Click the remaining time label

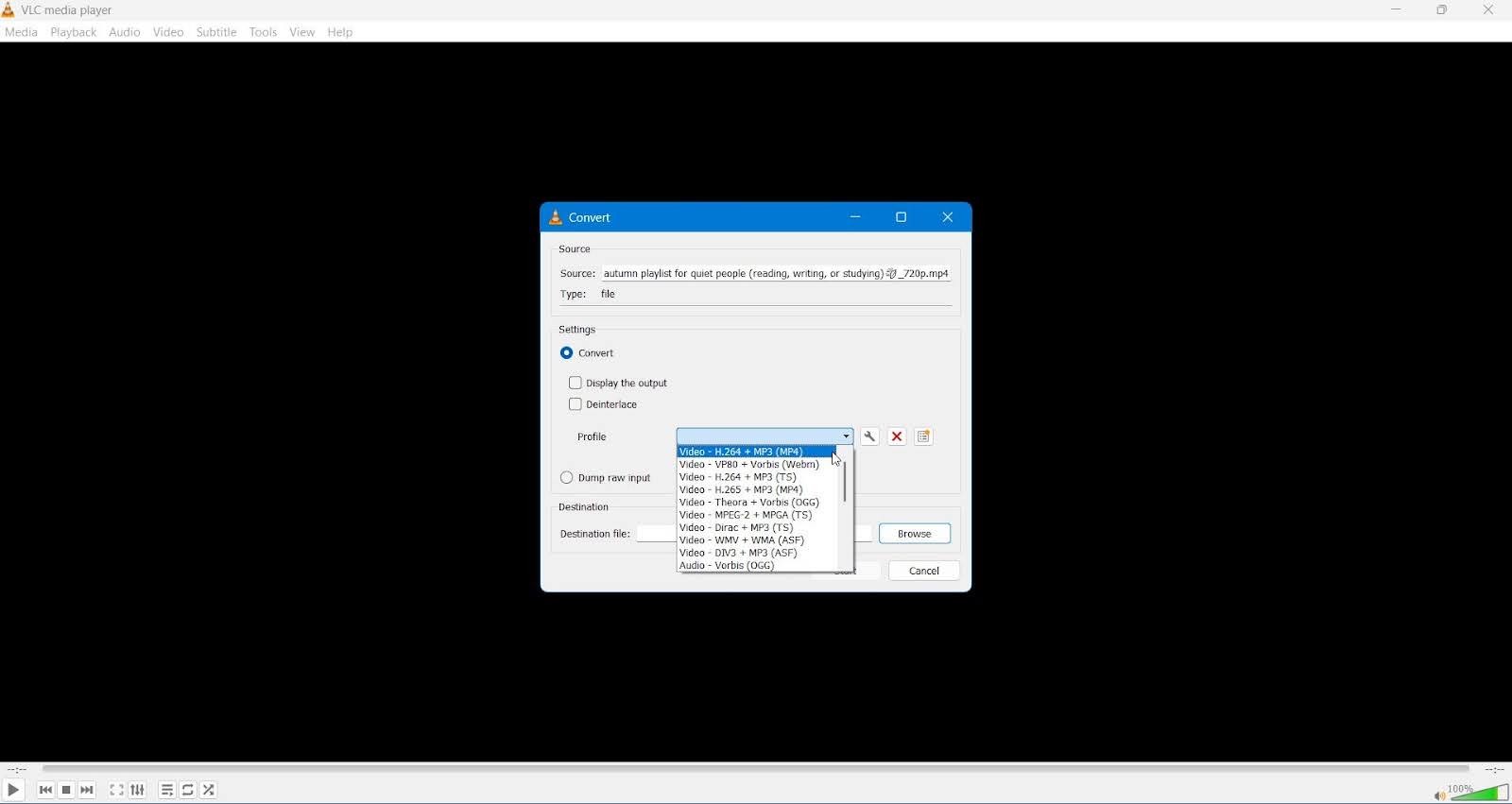[1494, 771]
